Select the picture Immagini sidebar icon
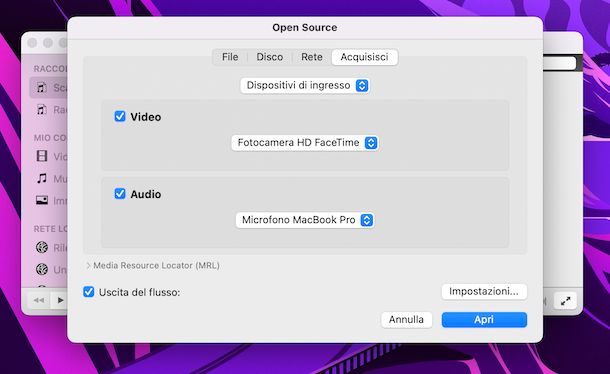610x374 pixels. point(42,200)
